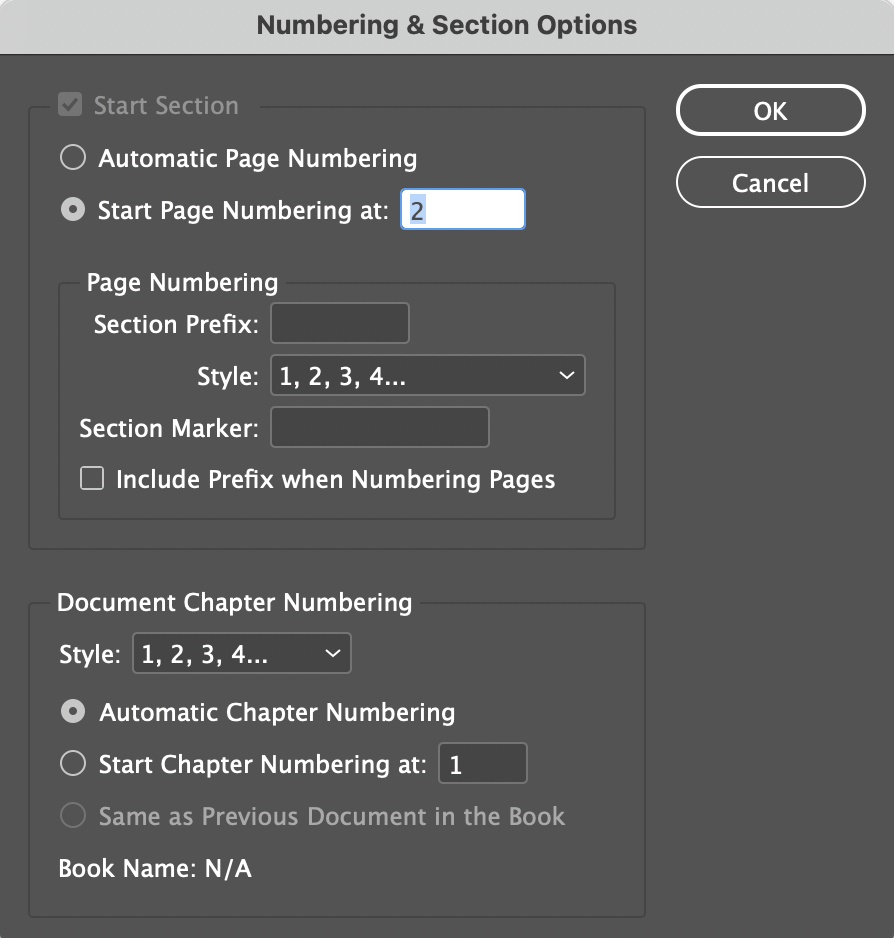Select the Automatic Page Numbering radio button
Screen dimensions: 894x938
(73, 158)
